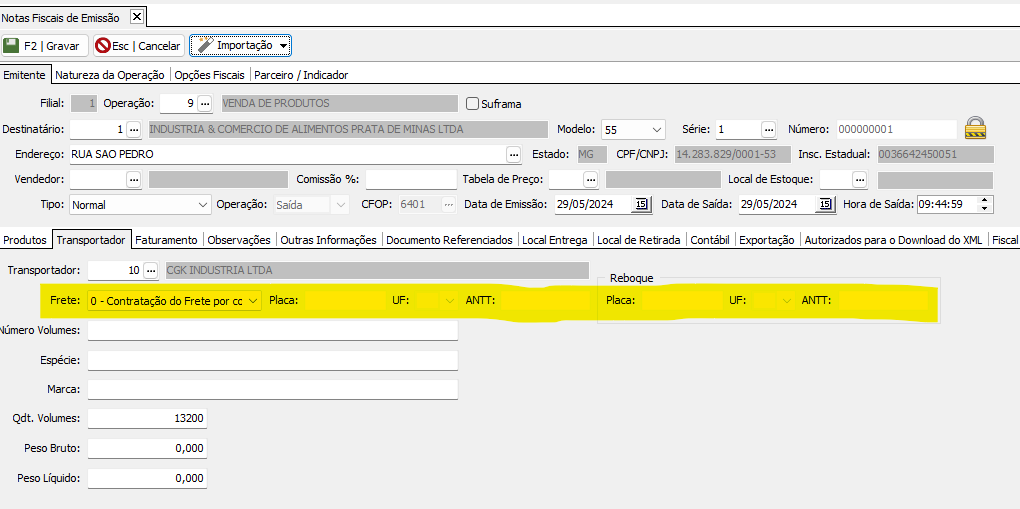Image resolution: width=1020 pixels, height=509 pixels.
Task: Enable the Suframa checkbox
Action: click(x=473, y=103)
